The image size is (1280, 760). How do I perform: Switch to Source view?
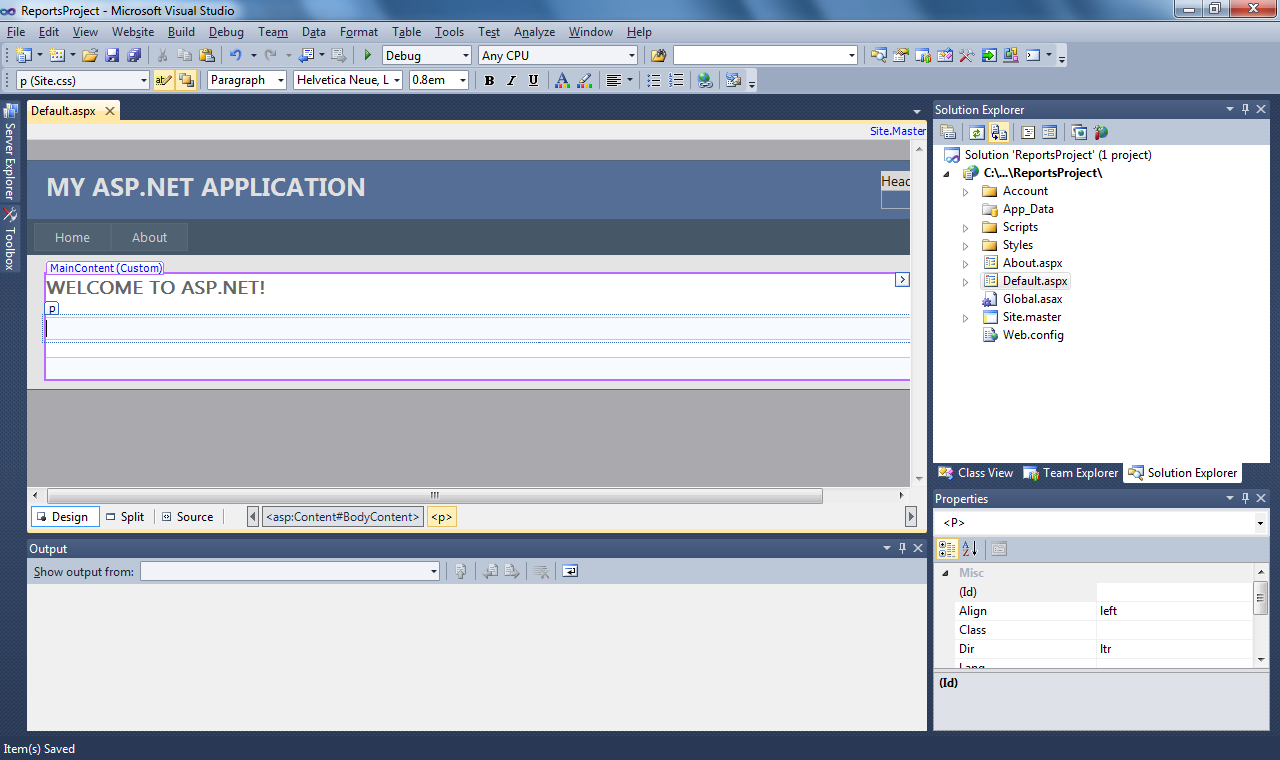[187, 517]
